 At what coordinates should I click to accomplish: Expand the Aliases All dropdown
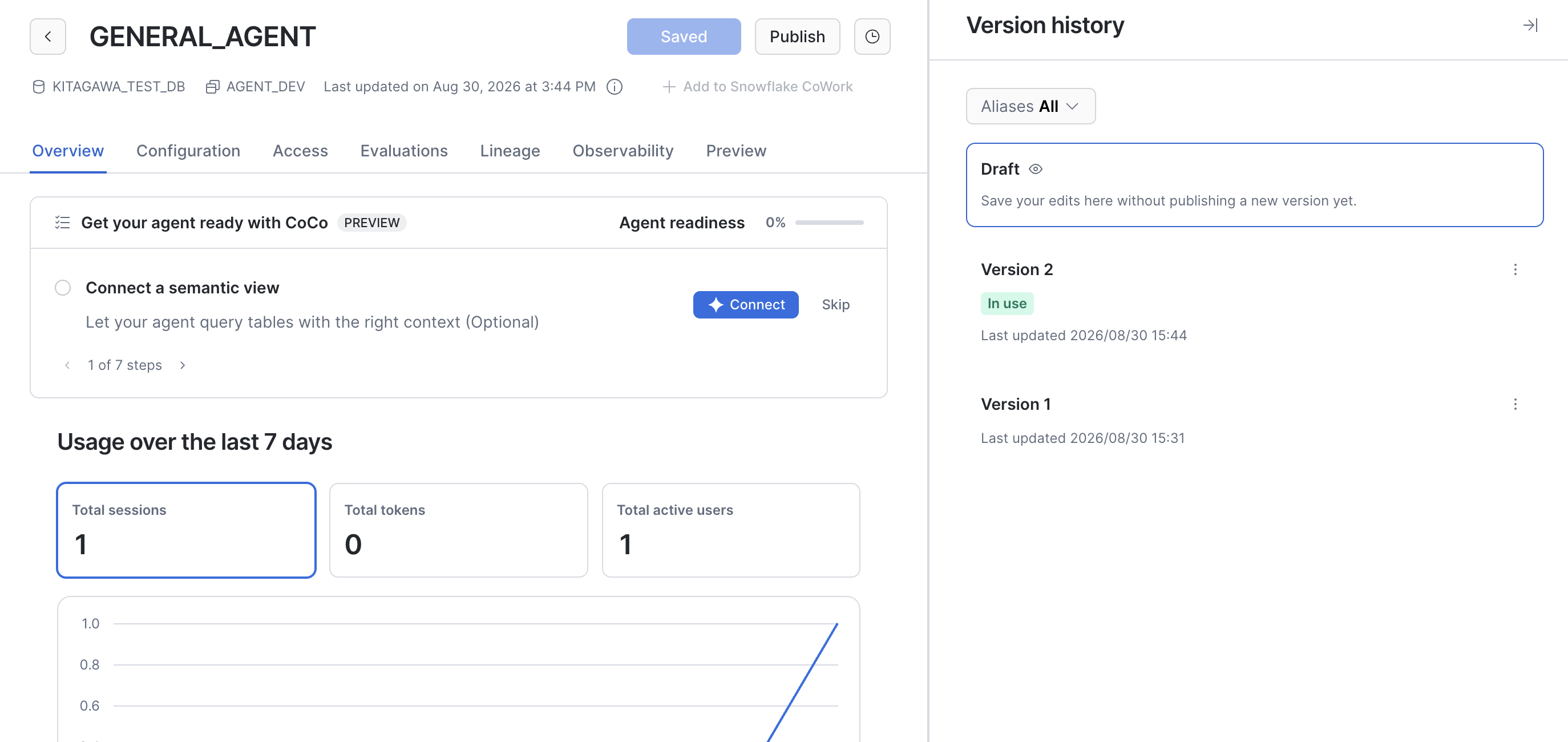(x=1030, y=107)
